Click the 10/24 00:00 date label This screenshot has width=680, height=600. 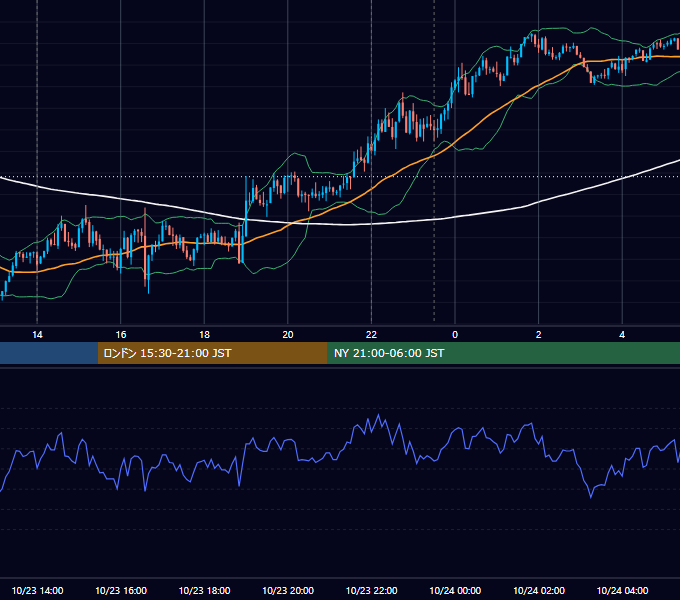(455, 590)
